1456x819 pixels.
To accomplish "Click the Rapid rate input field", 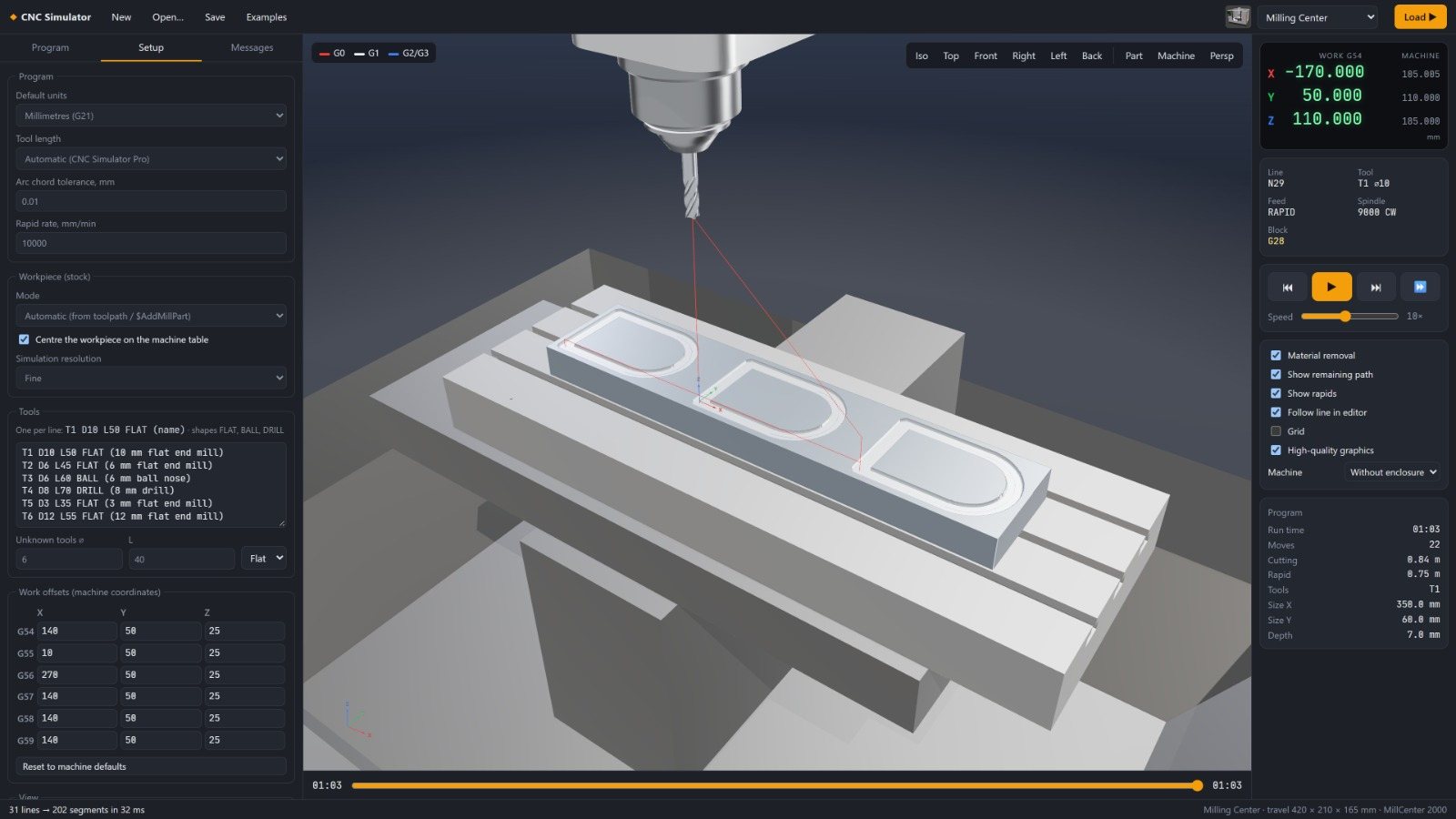I will (x=151, y=243).
